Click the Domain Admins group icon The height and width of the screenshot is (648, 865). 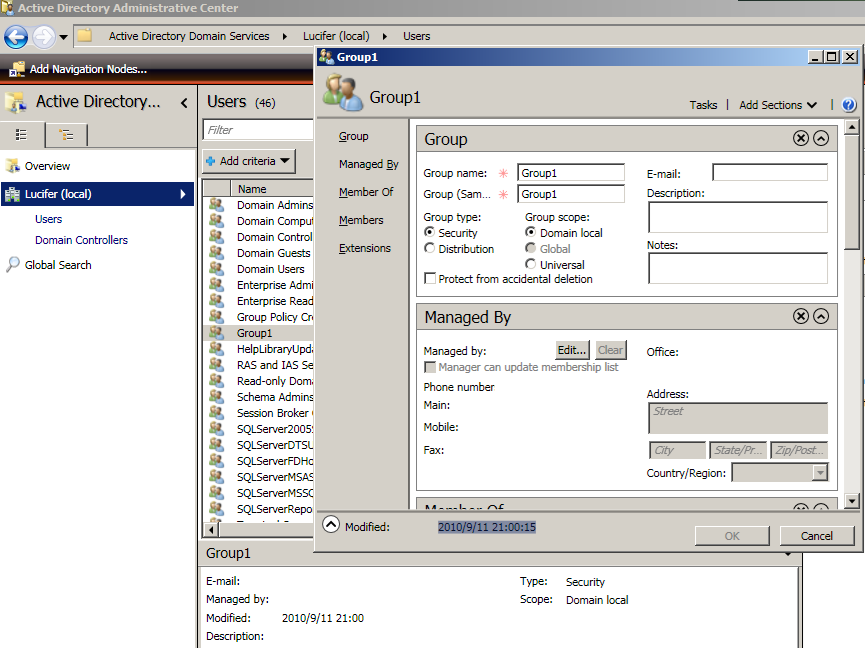point(216,205)
